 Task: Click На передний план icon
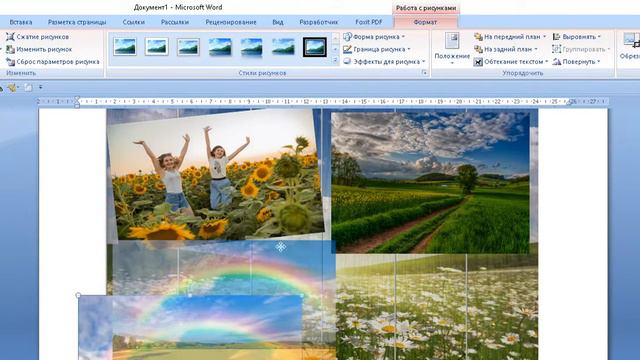coord(478,37)
